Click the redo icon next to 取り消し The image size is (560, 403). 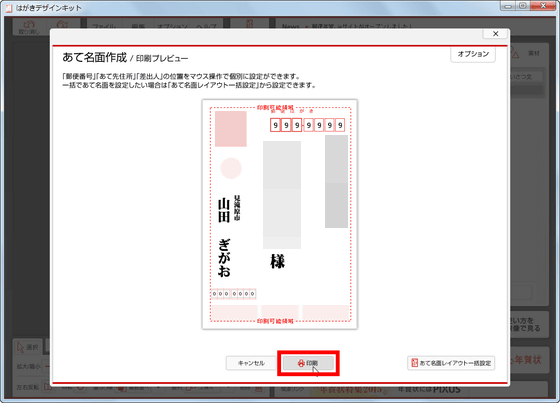[62, 25]
